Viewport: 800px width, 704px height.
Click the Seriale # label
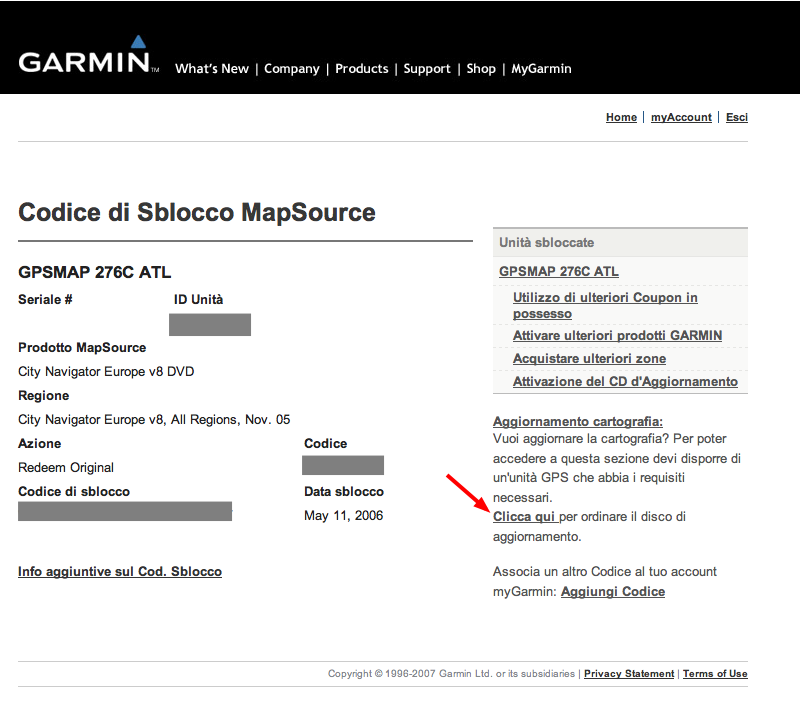(x=45, y=299)
